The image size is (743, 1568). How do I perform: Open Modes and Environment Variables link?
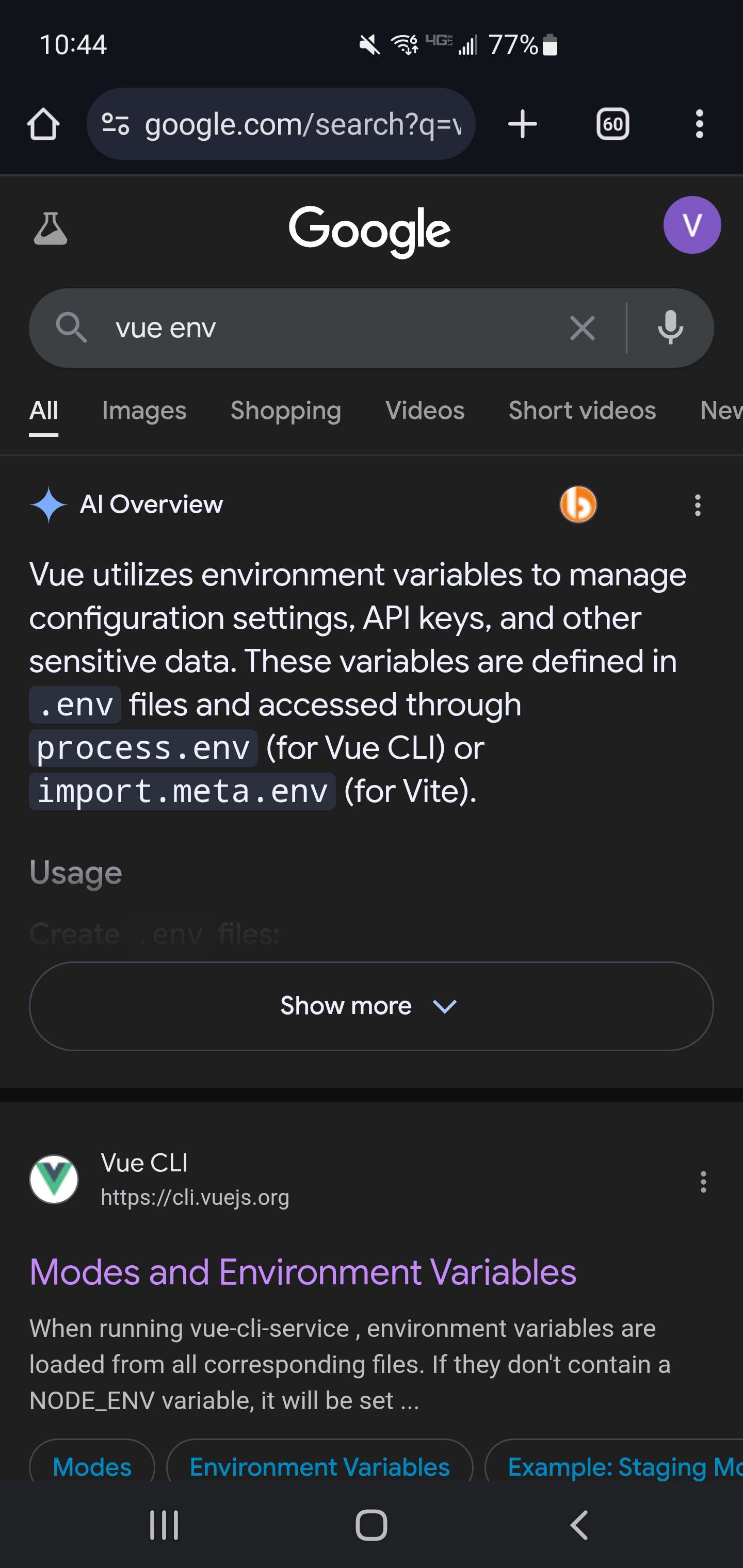(303, 1272)
